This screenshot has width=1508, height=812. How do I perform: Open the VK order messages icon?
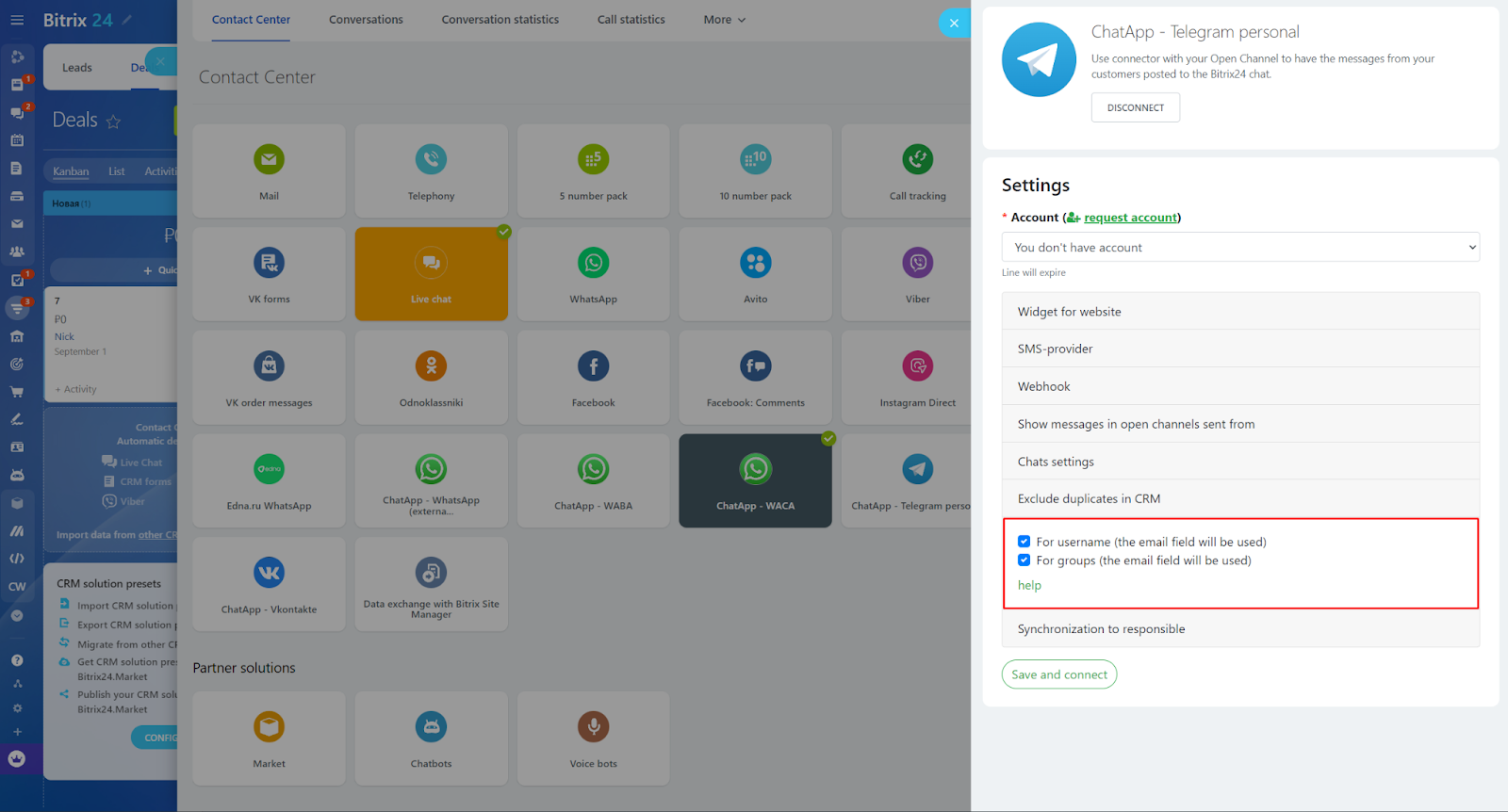click(269, 365)
